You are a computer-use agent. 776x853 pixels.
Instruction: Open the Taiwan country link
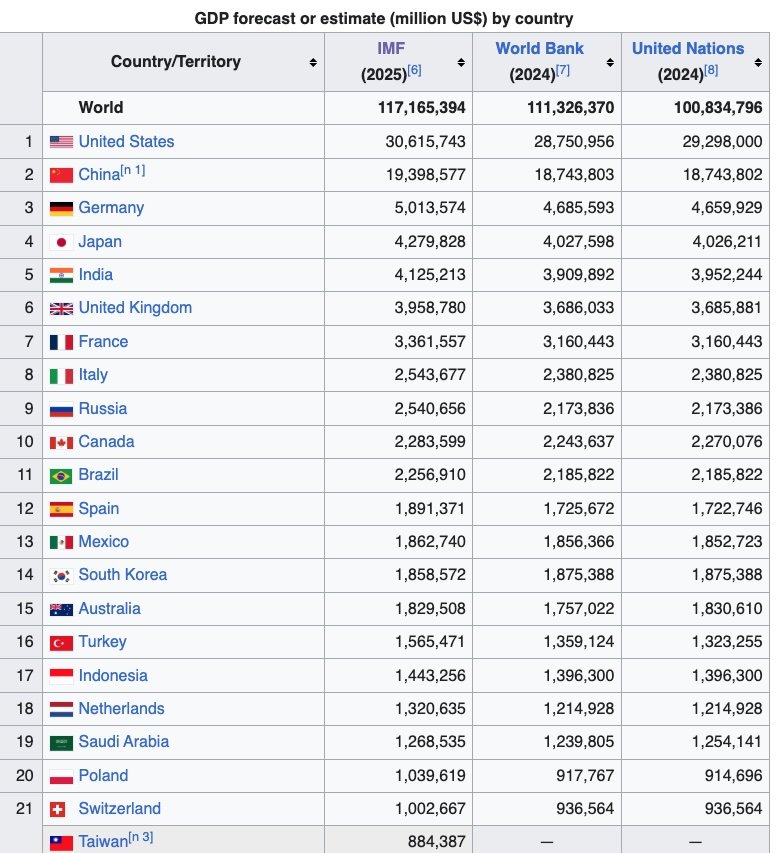click(103, 843)
